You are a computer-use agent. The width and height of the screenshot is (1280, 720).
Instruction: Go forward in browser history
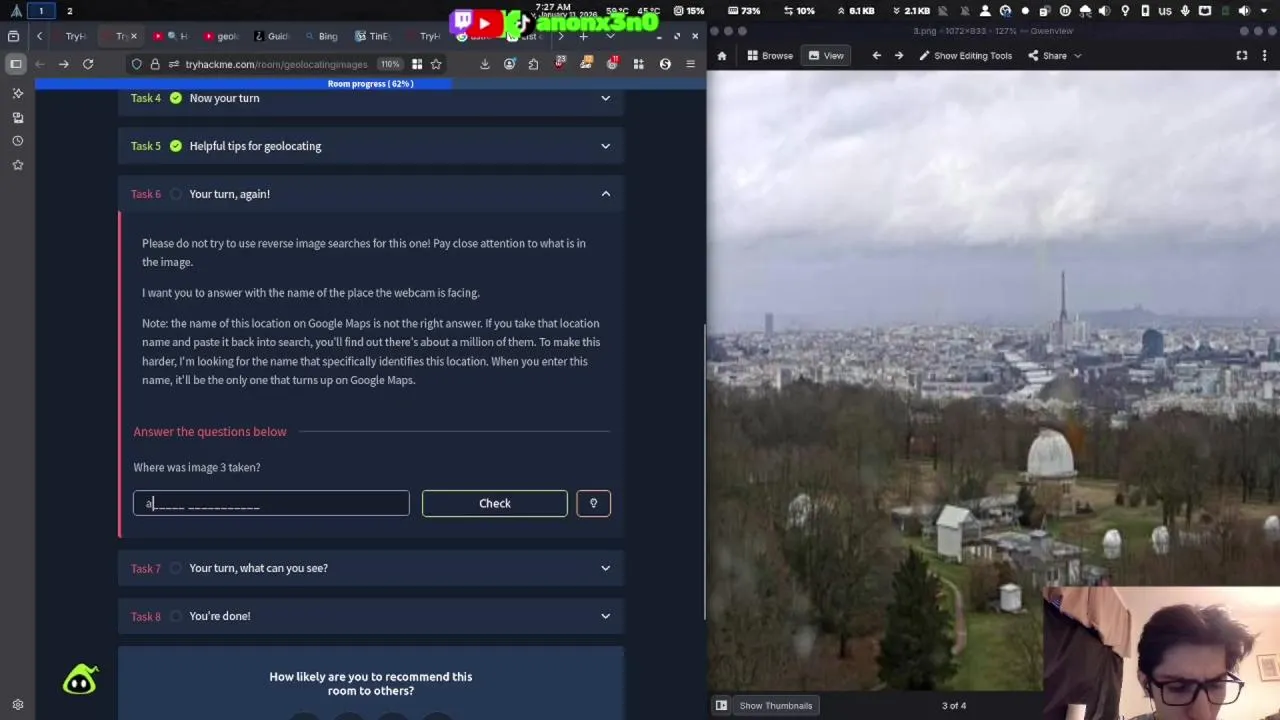(x=63, y=64)
